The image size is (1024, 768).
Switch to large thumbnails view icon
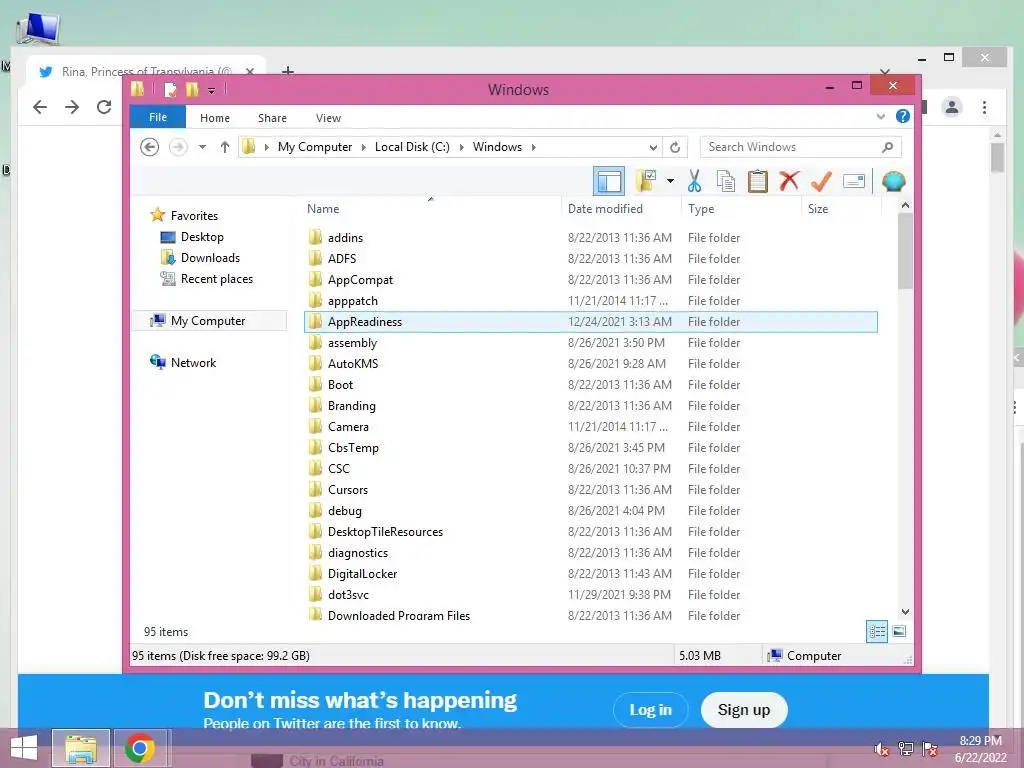tap(899, 631)
